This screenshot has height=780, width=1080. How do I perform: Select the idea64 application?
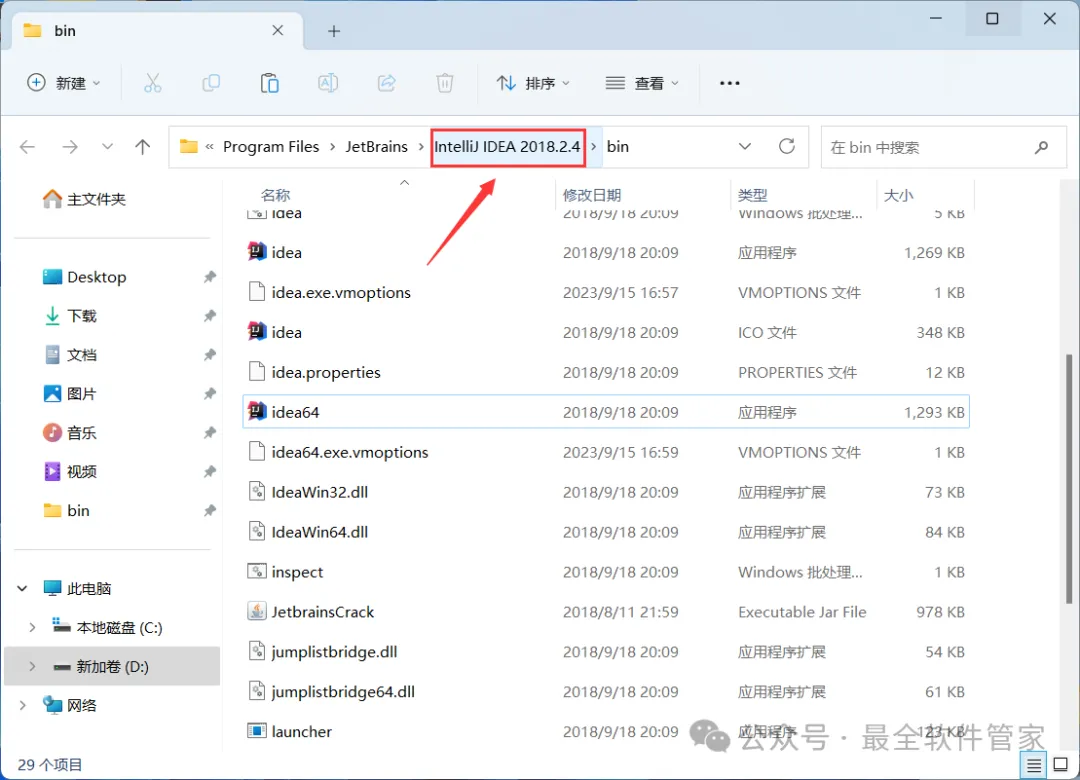click(606, 412)
